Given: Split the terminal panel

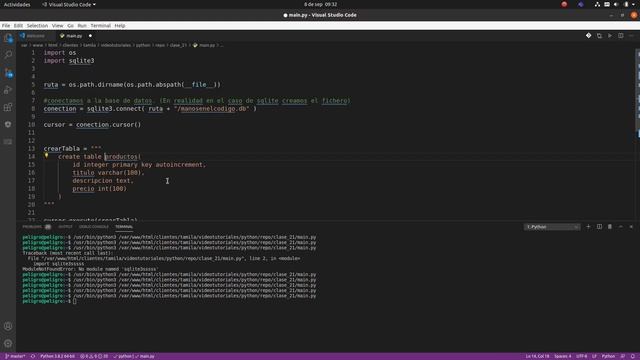Looking at the screenshot, I should coord(599,227).
